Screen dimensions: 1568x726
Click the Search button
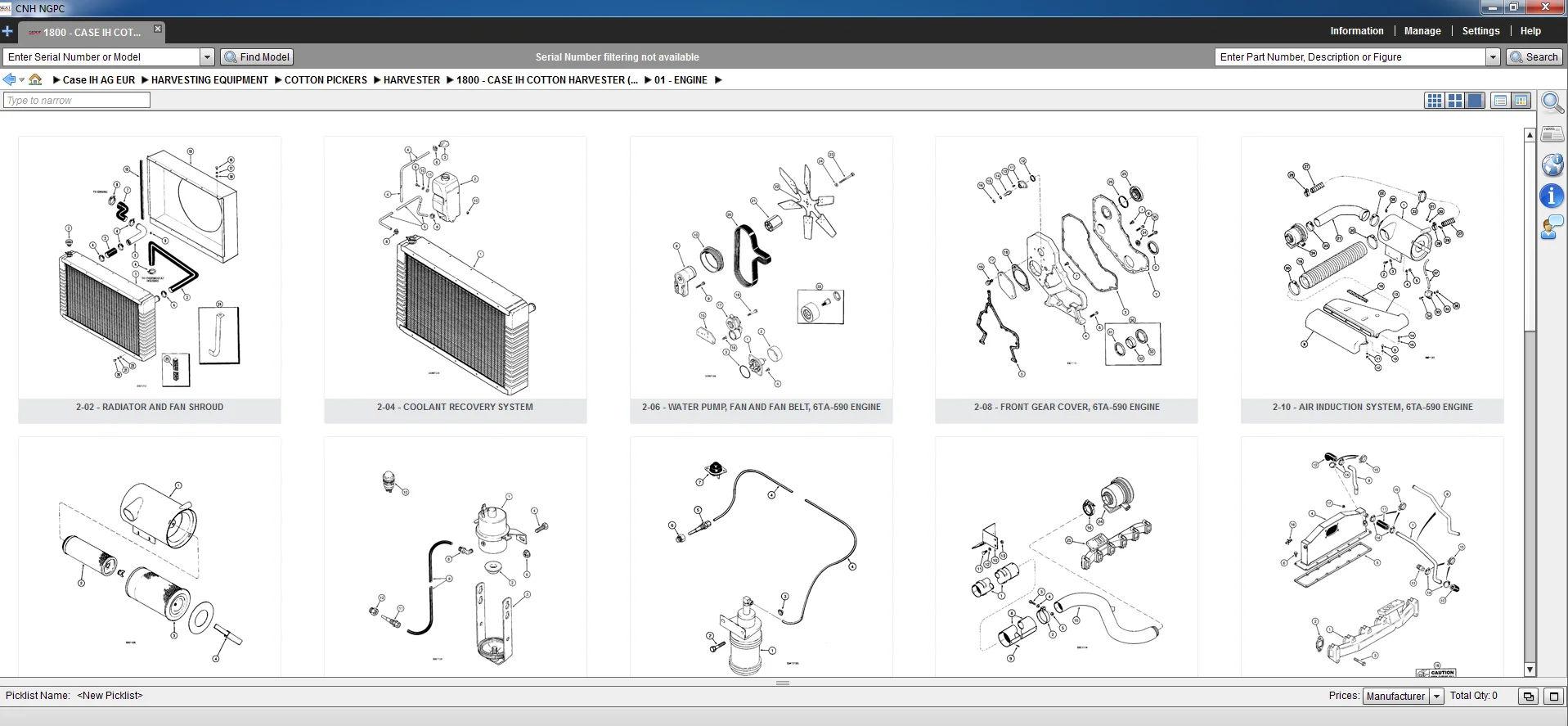tap(1534, 57)
